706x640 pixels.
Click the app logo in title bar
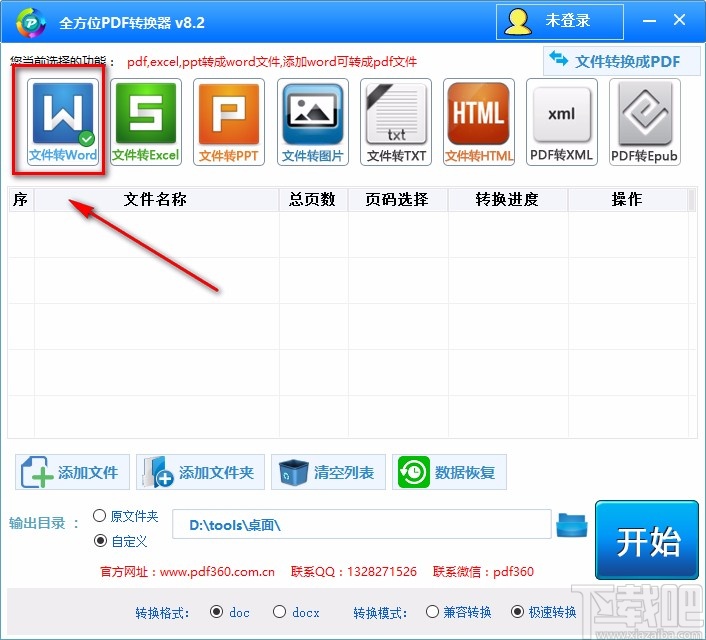(31, 23)
